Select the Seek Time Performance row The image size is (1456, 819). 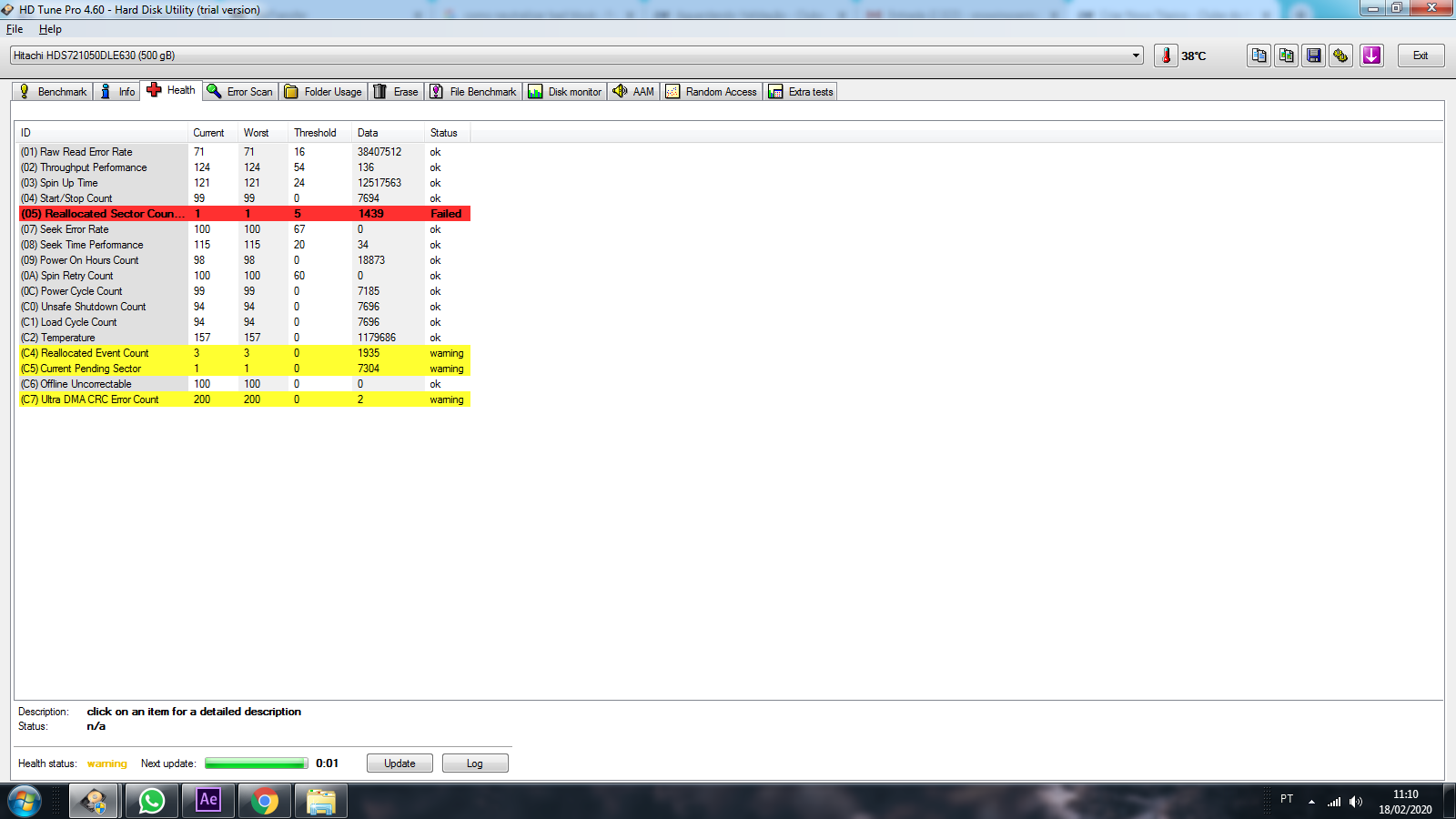coord(245,245)
